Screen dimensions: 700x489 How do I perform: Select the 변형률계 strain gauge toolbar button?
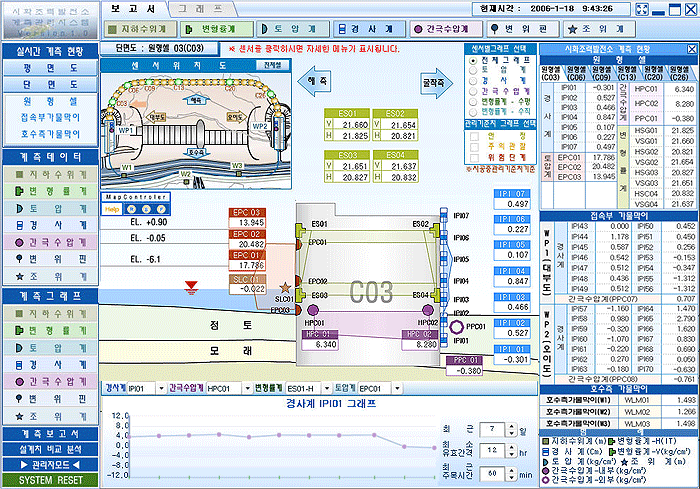click(x=214, y=30)
